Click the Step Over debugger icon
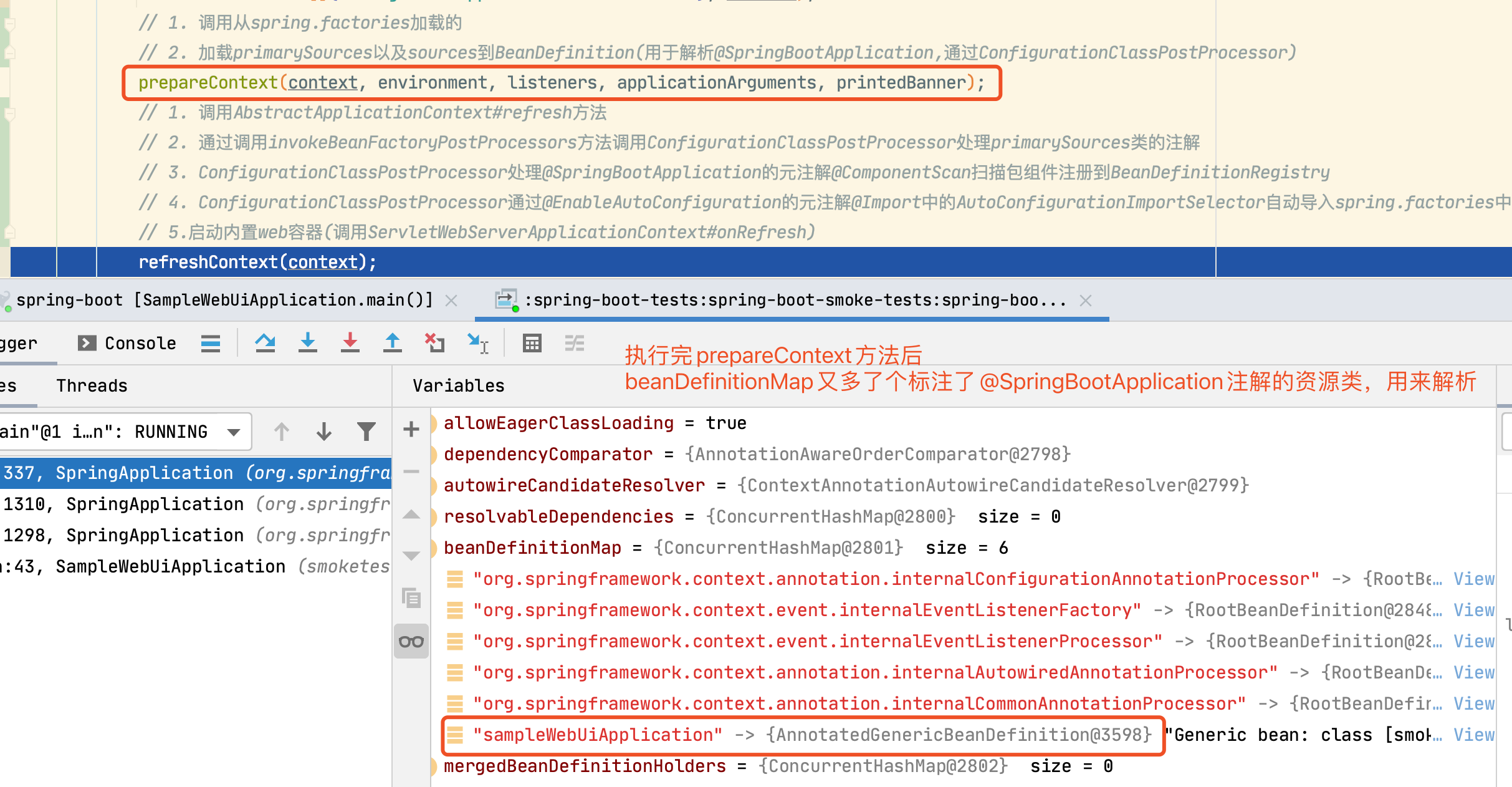The width and height of the screenshot is (1512, 787). pyautogui.click(x=265, y=342)
